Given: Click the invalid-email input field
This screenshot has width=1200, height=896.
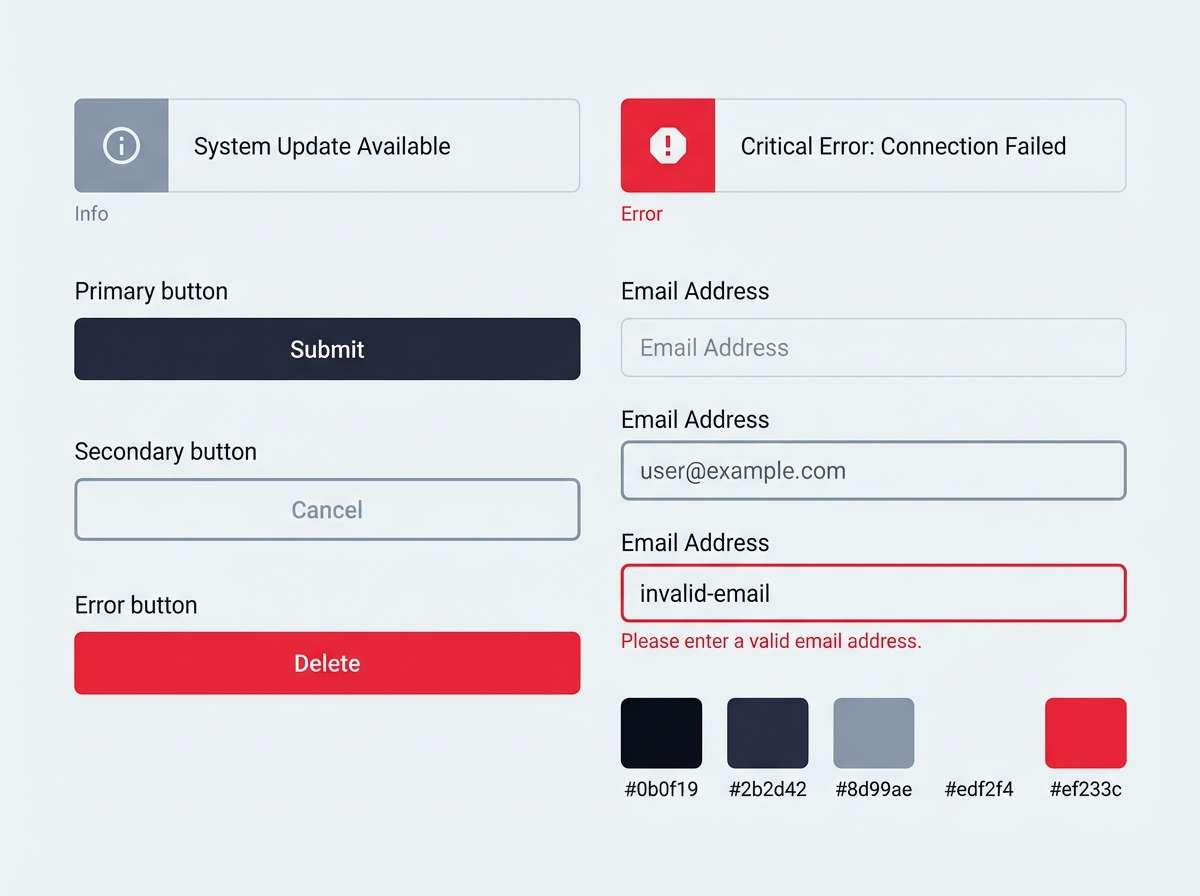Looking at the screenshot, I should coord(873,593).
